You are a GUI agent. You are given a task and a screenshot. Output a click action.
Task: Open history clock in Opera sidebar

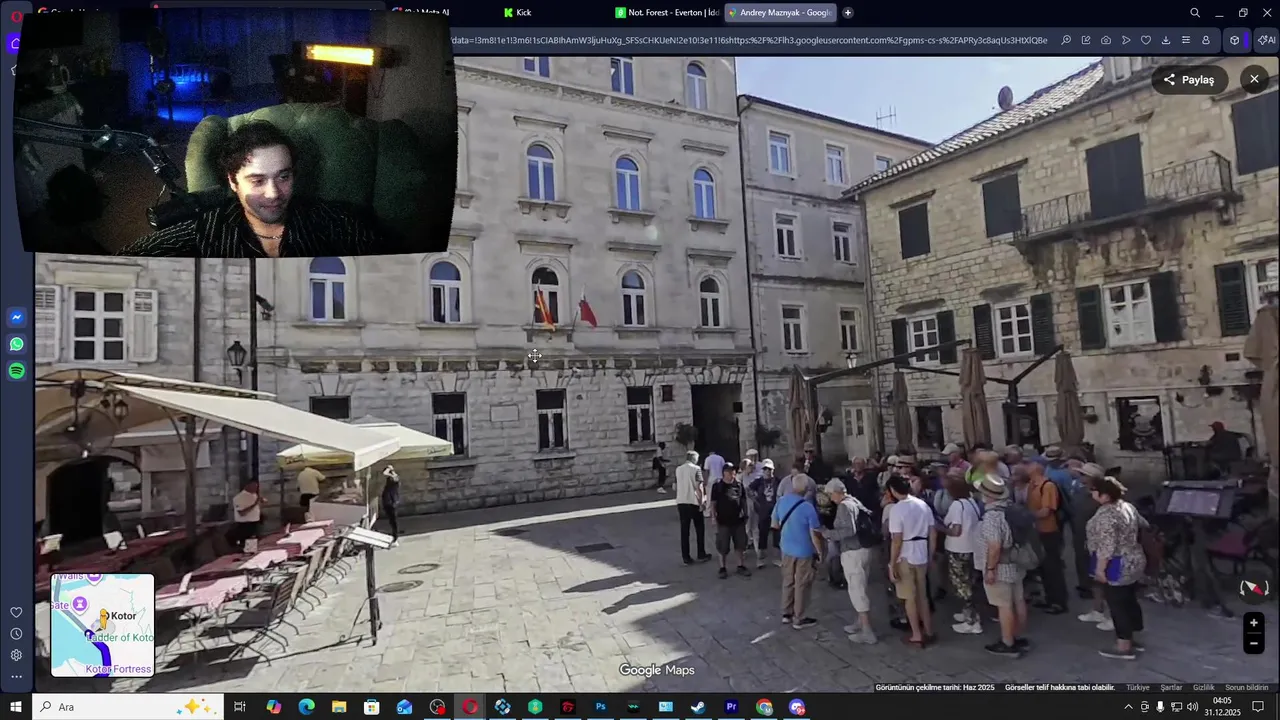(x=16, y=634)
